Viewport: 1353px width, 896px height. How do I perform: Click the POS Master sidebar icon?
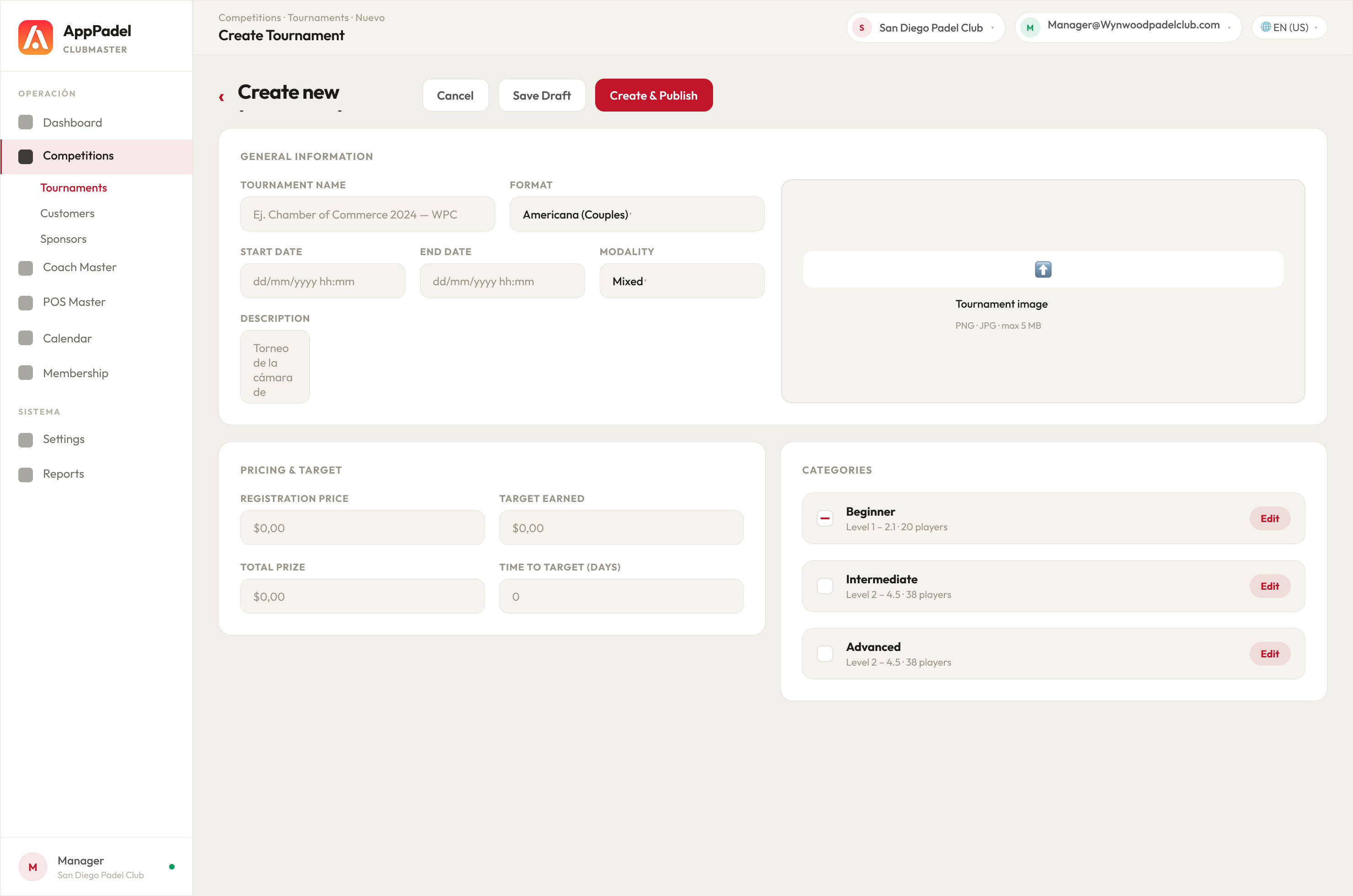coord(26,302)
